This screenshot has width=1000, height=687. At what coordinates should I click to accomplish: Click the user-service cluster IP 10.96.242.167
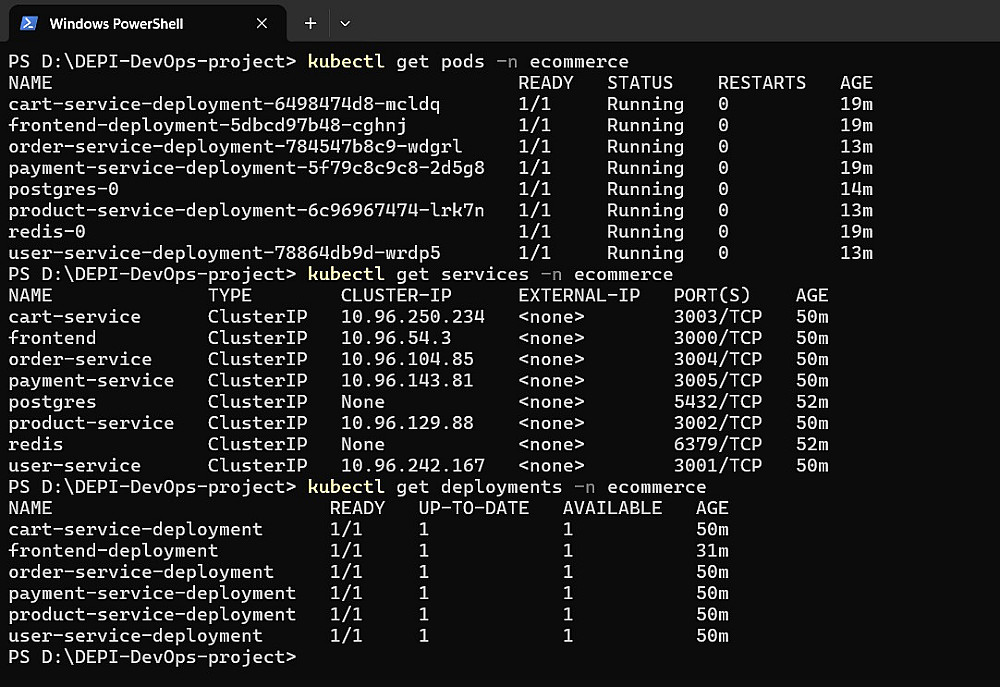tap(412, 466)
